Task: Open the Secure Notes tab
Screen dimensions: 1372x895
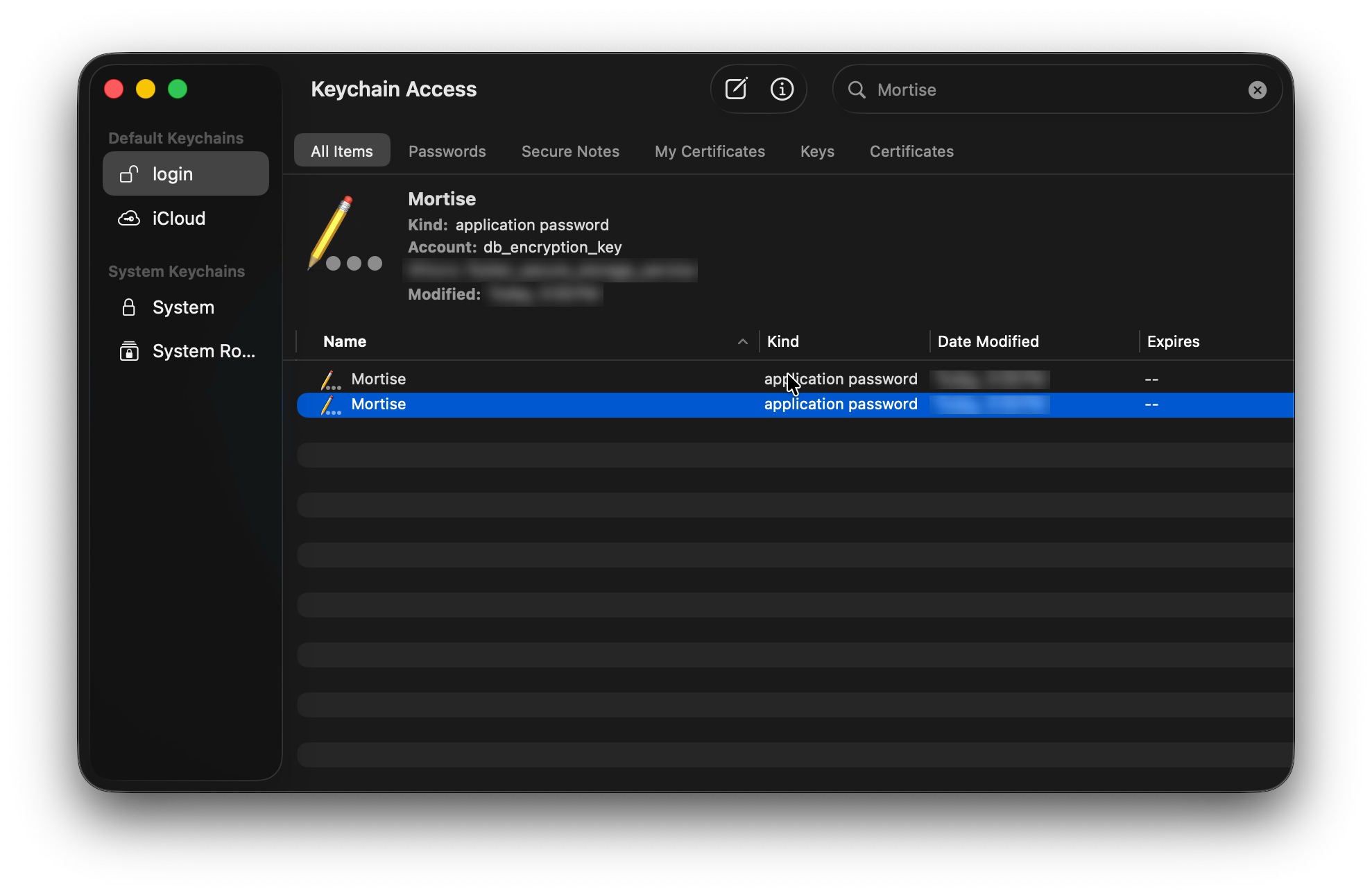Action: click(x=570, y=151)
